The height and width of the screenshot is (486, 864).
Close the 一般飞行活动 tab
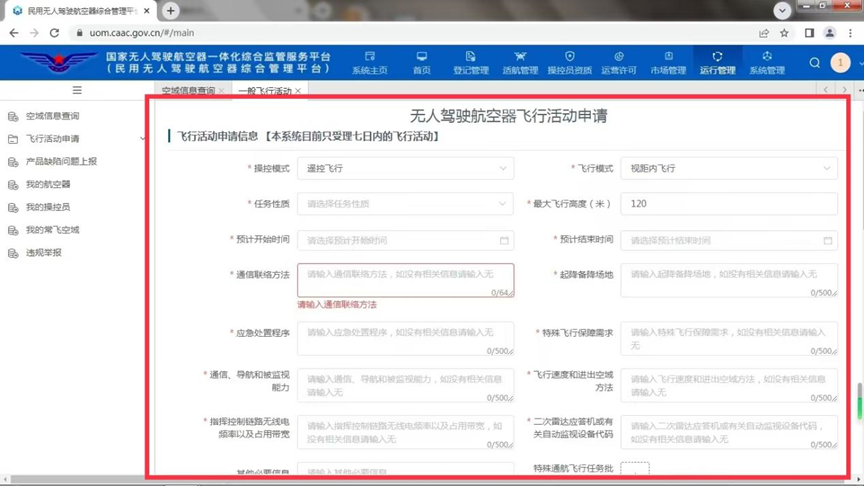tap(298, 91)
